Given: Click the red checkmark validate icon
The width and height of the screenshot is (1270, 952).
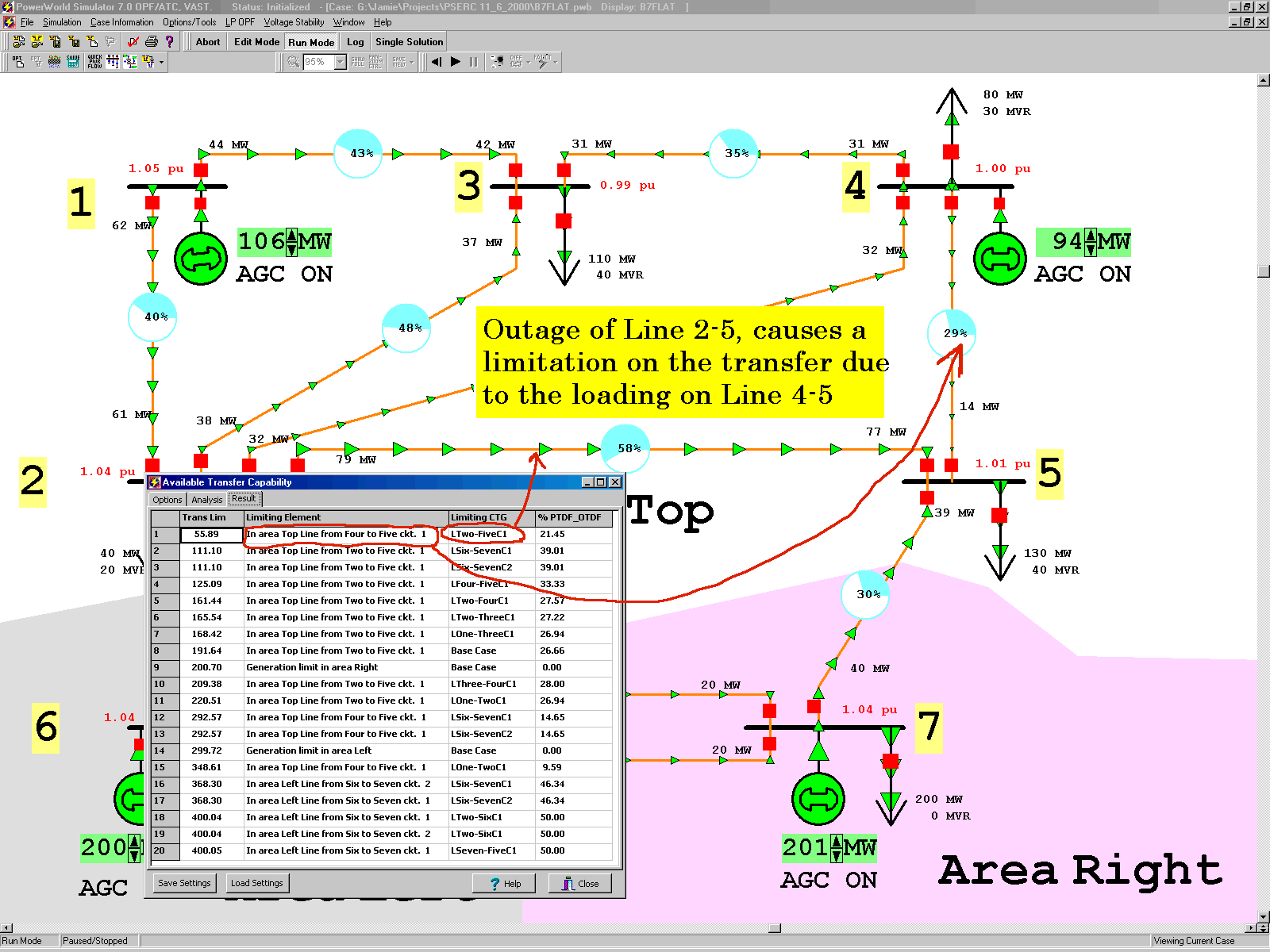Looking at the screenshot, I should click(x=133, y=42).
